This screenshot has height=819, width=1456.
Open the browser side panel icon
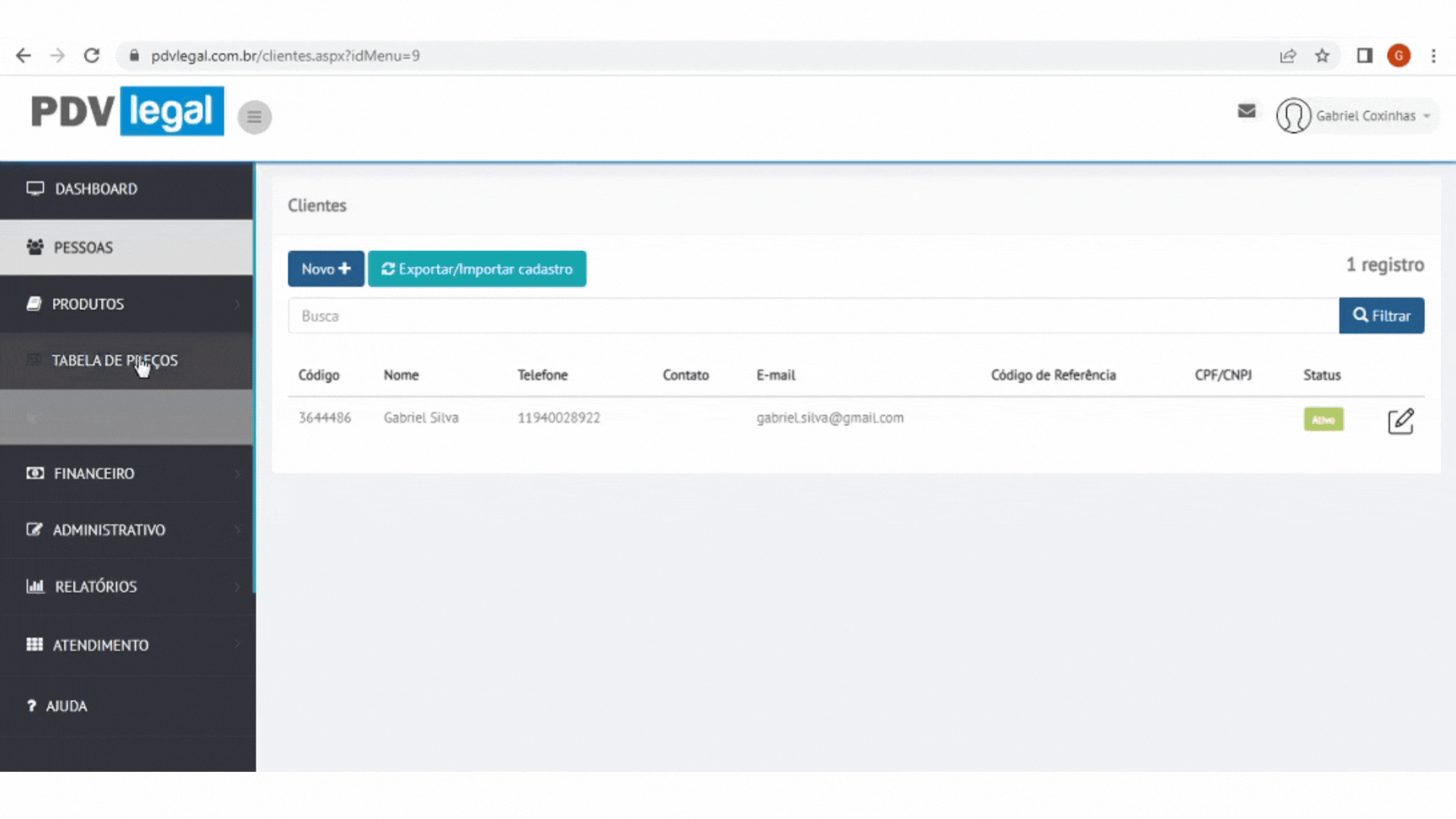(x=1364, y=56)
